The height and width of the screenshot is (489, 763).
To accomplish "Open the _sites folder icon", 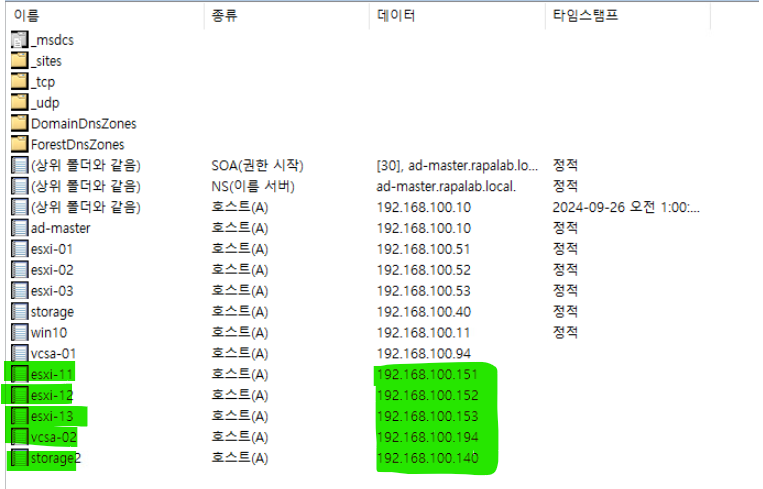I will click(x=19, y=61).
